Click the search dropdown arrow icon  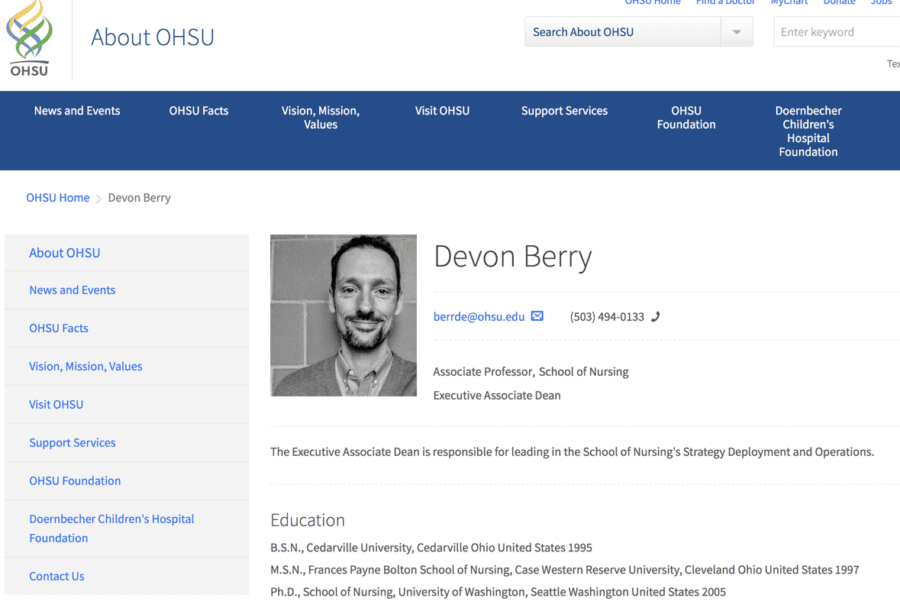coord(736,32)
